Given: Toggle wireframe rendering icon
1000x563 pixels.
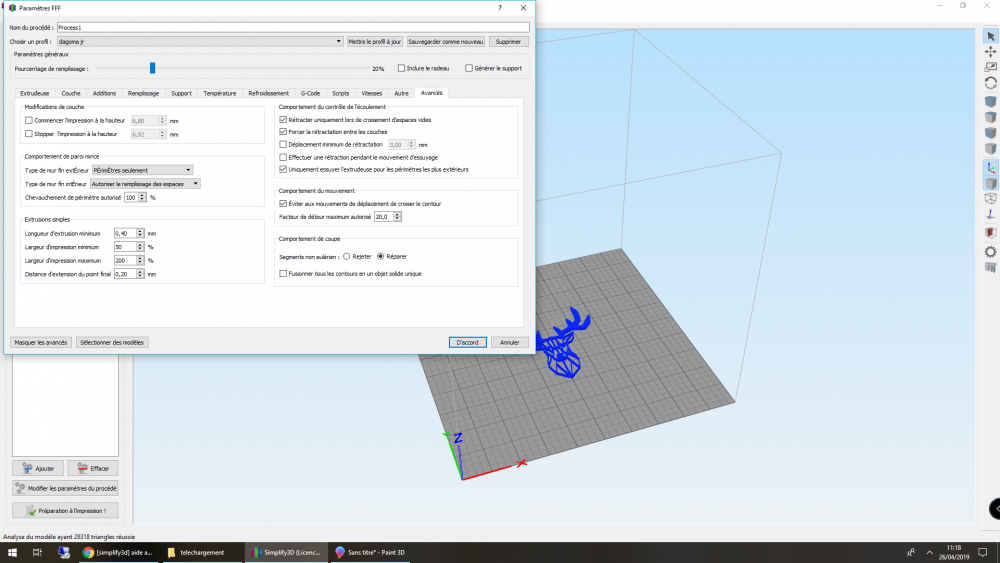Looking at the screenshot, I should 990,198.
